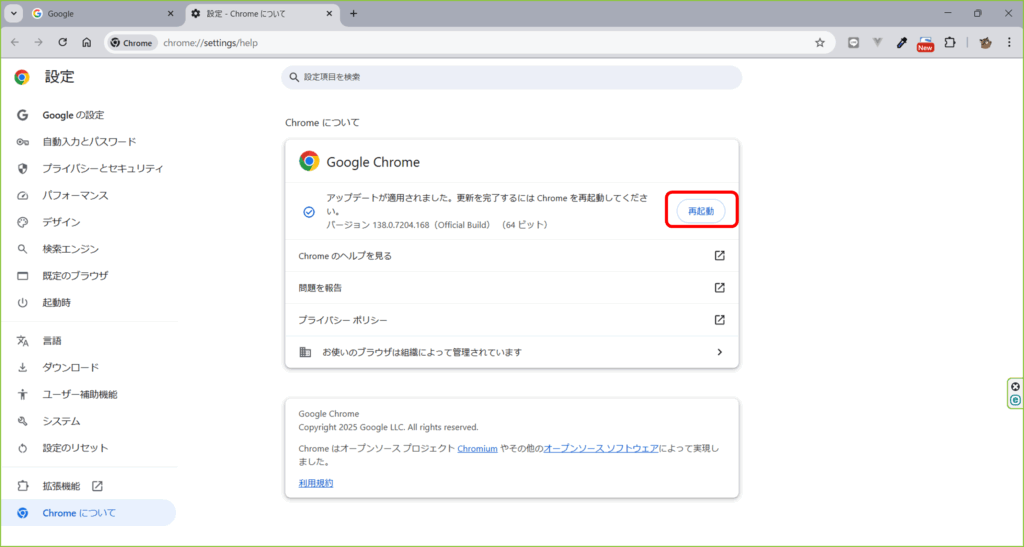Go back with the back arrow

pos(15,42)
